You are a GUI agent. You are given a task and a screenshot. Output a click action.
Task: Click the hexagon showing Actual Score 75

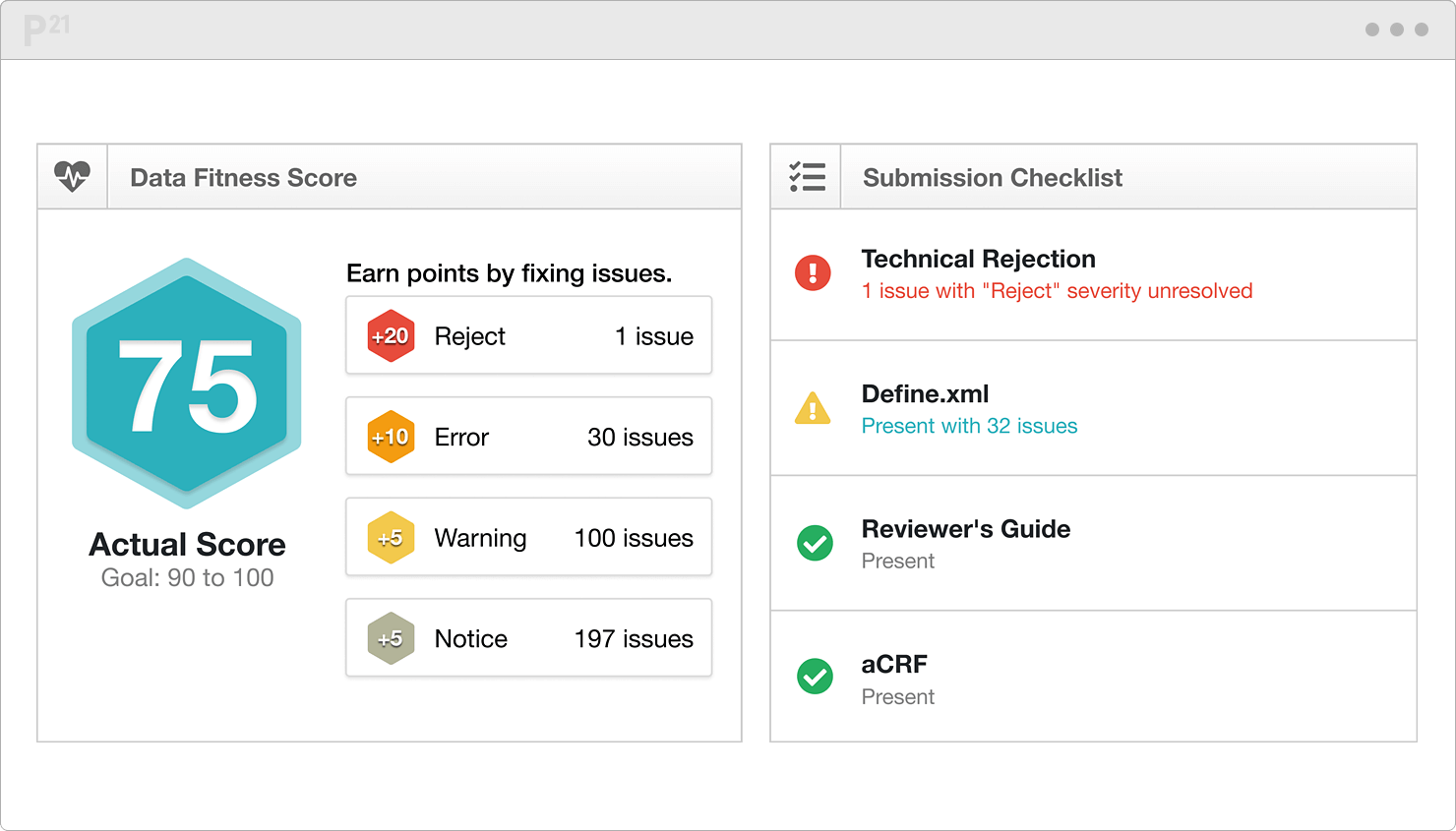point(187,384)
